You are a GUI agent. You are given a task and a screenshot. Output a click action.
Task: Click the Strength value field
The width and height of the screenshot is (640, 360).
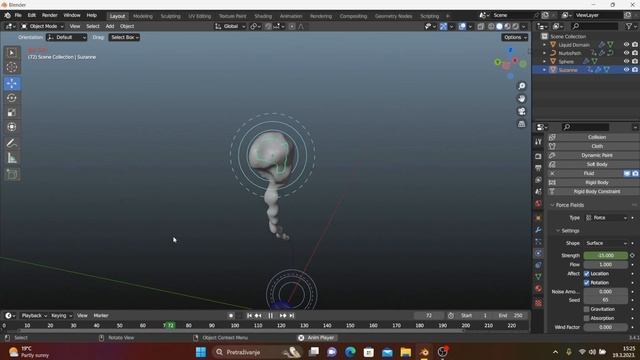(606, 256)
